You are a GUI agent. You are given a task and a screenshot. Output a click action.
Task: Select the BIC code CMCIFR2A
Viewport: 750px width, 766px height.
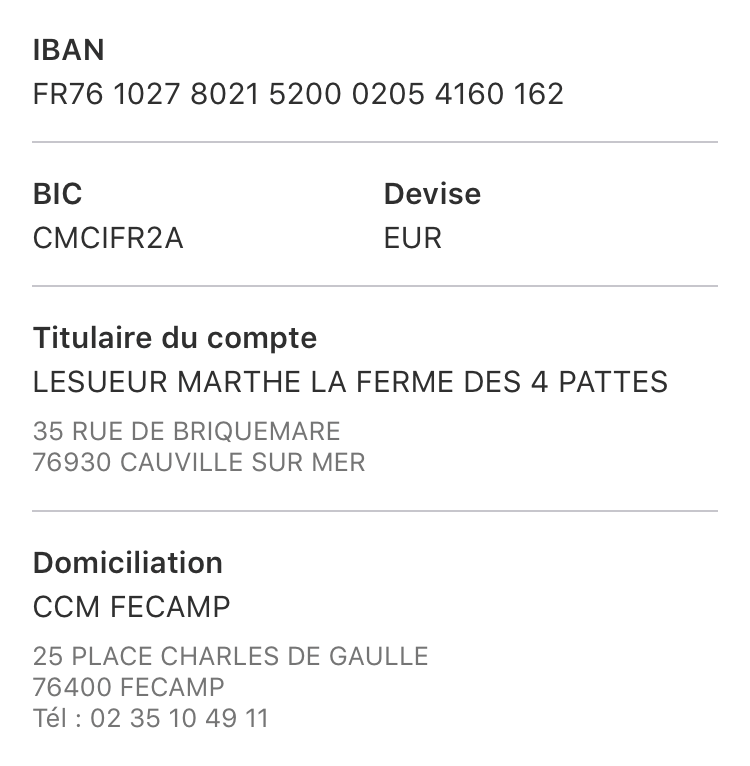coord(108,238)
